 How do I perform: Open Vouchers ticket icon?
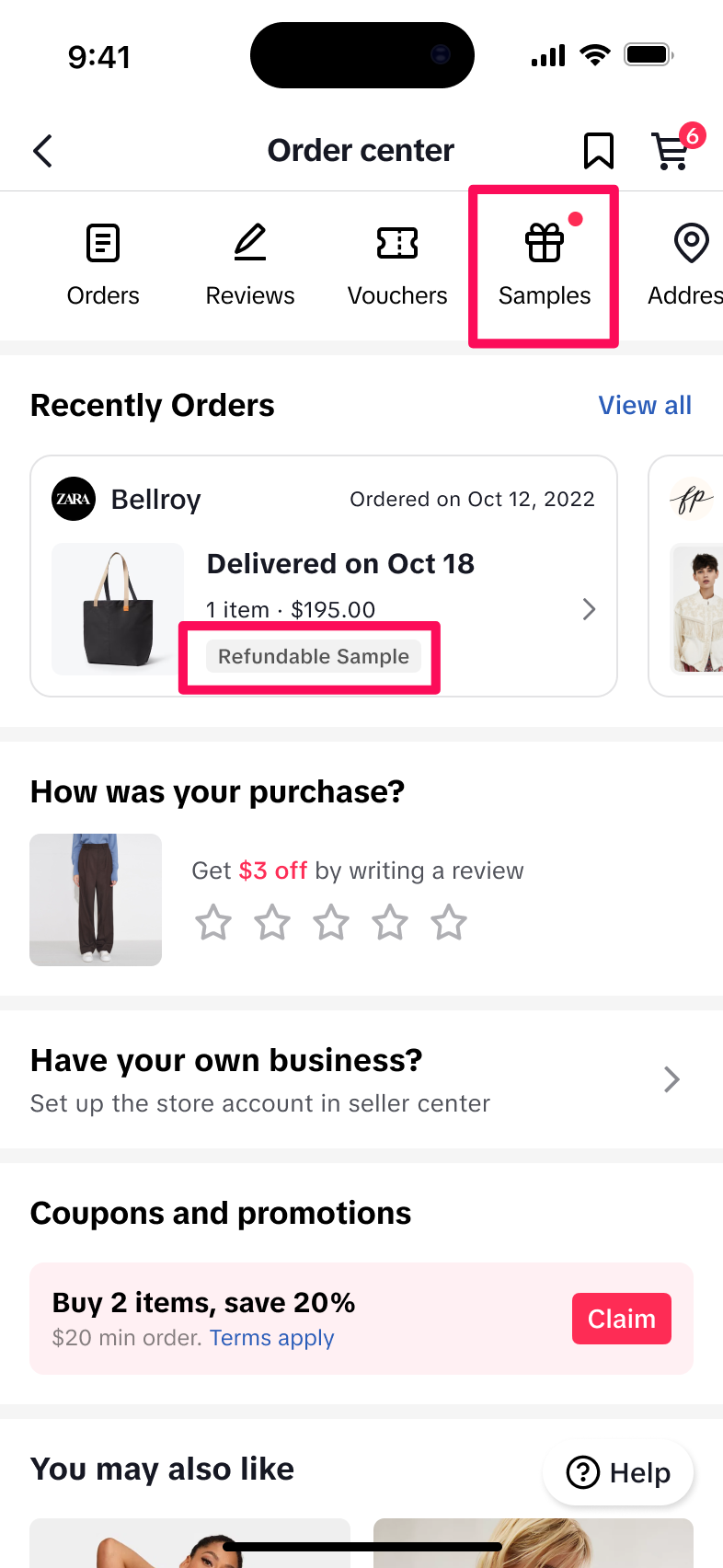(397, 244)
